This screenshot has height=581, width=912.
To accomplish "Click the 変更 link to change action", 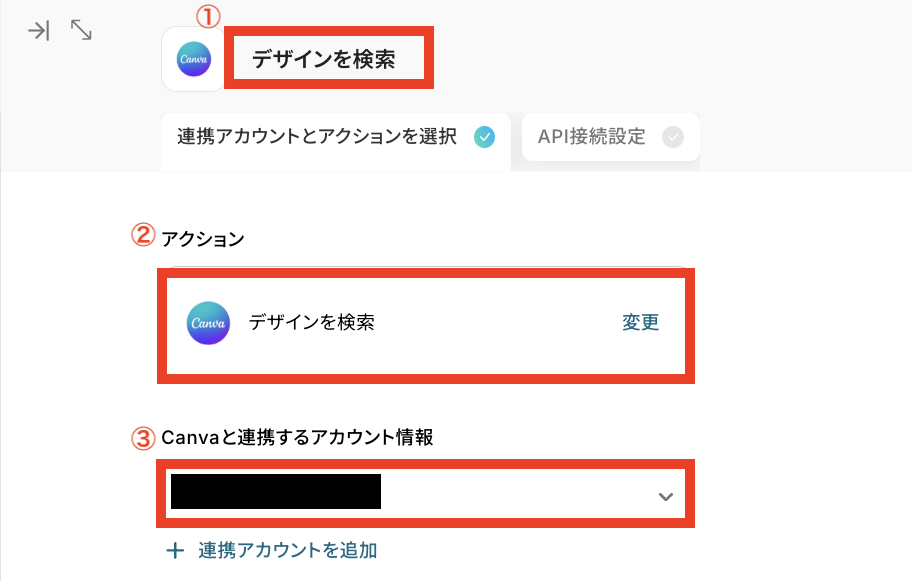I will coord(640,323).
